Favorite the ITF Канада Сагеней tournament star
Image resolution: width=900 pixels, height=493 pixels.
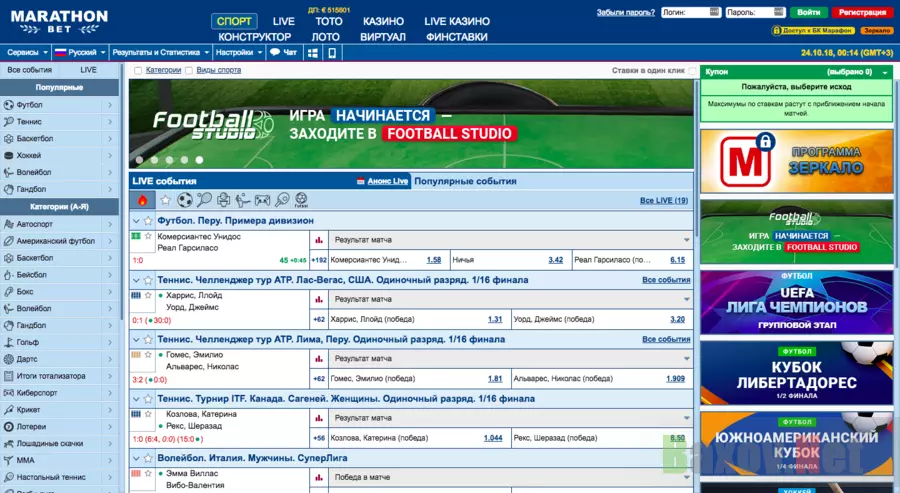coord(148,399)
